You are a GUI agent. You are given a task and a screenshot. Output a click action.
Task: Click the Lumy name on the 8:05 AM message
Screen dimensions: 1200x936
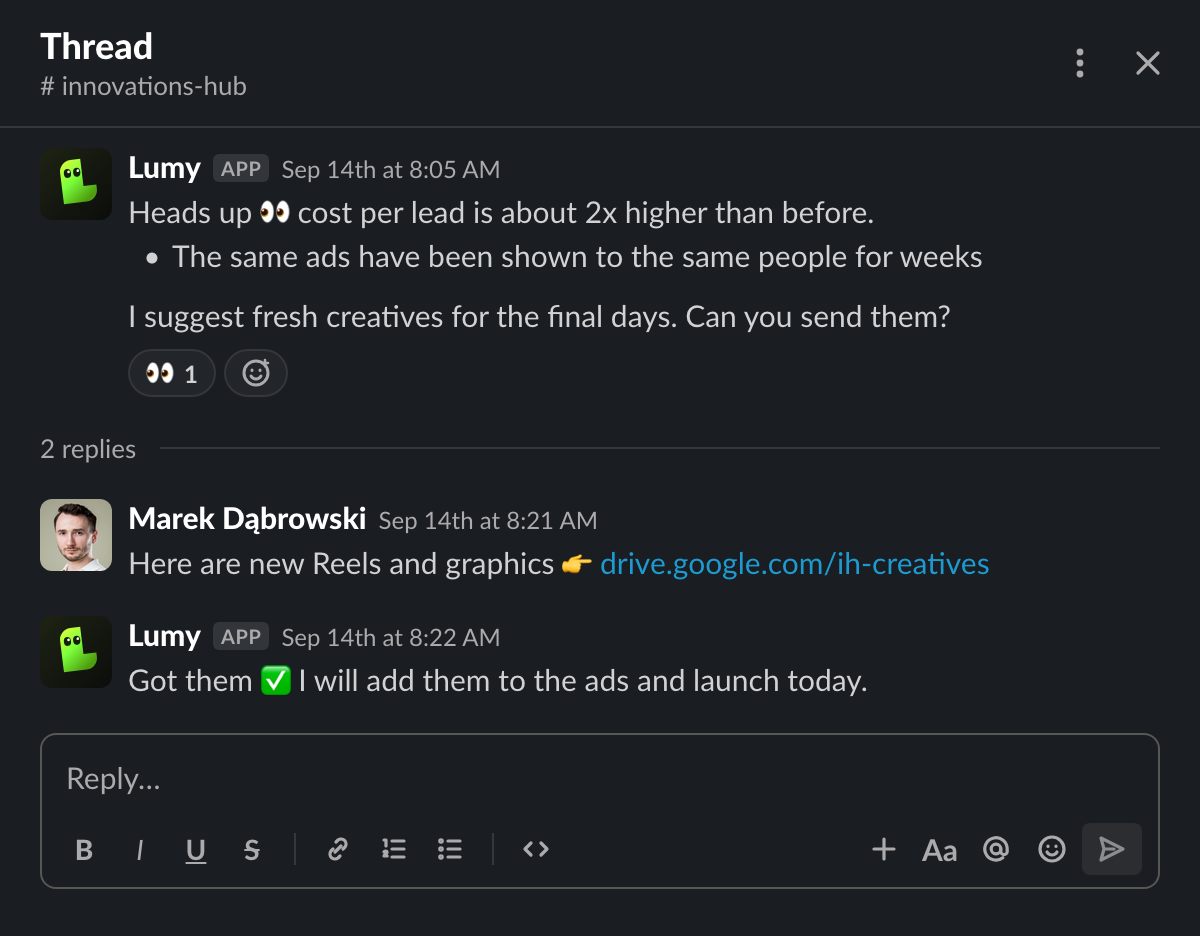click(x=165, y=168)
